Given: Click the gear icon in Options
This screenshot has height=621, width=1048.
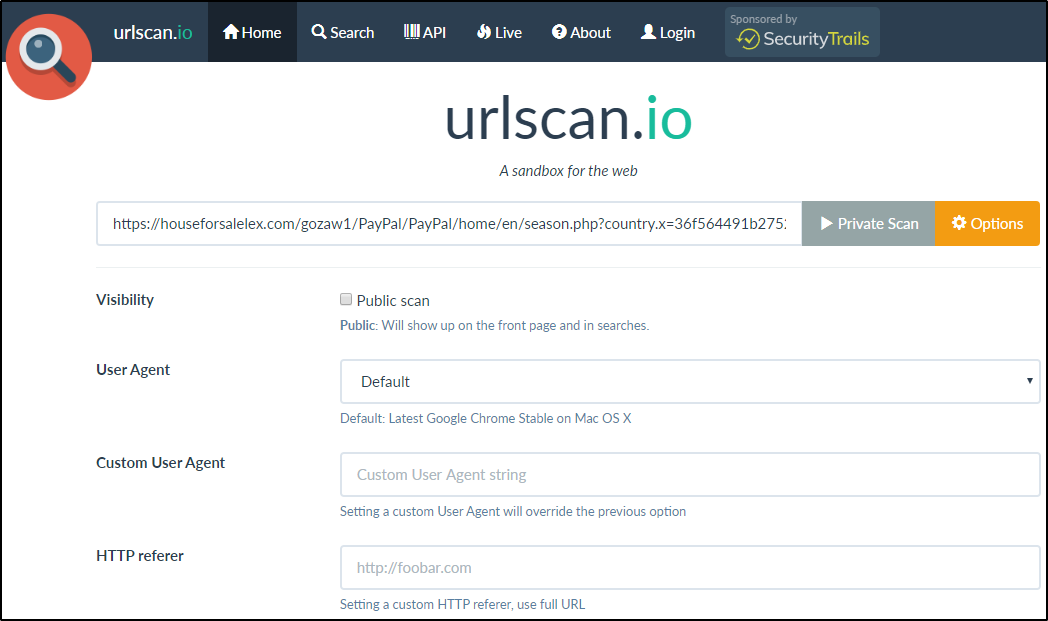Looking at the screenshot, I should [959, 223].
